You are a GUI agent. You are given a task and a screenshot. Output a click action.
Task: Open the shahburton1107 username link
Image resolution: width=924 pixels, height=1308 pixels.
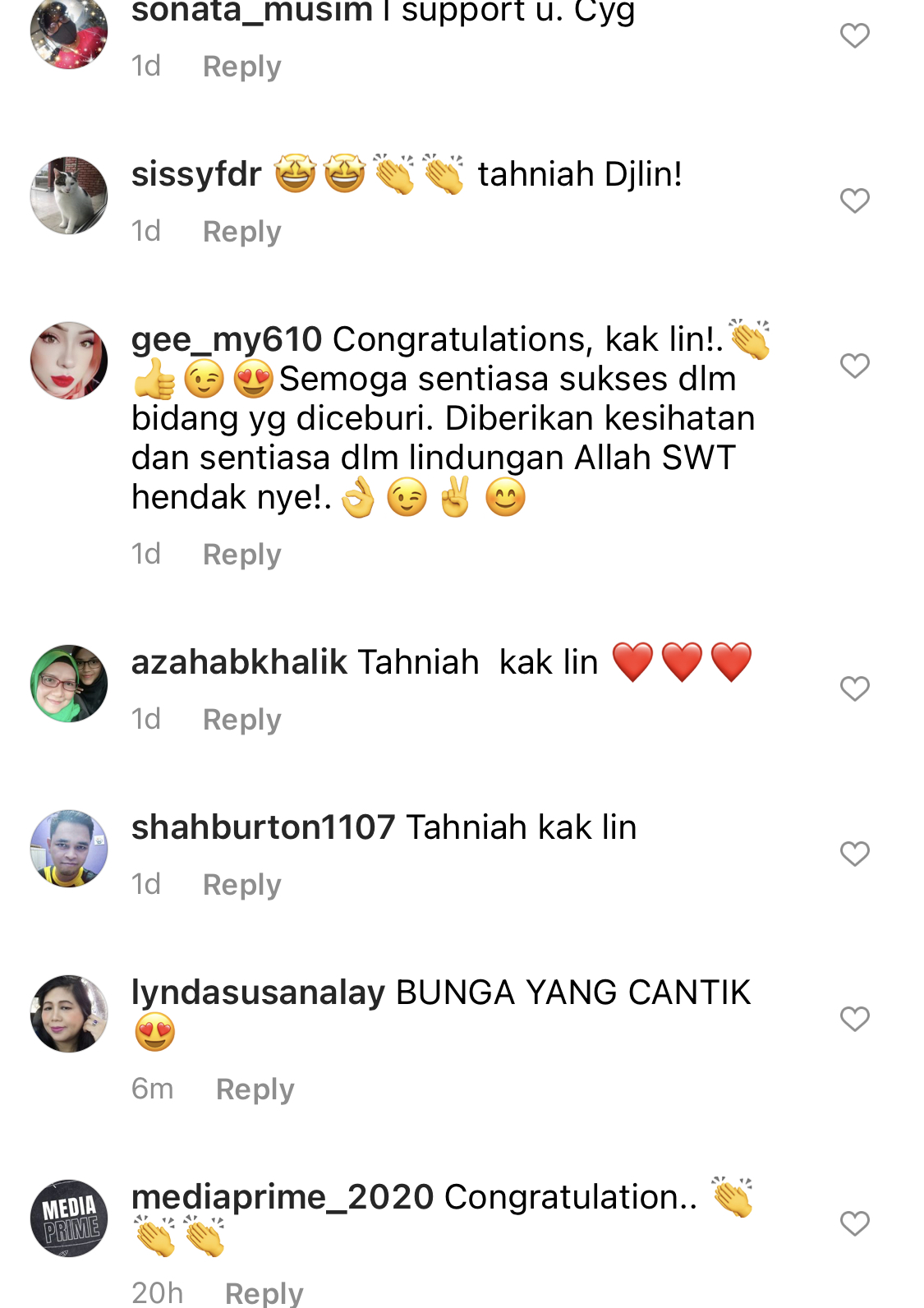point(263,827)
